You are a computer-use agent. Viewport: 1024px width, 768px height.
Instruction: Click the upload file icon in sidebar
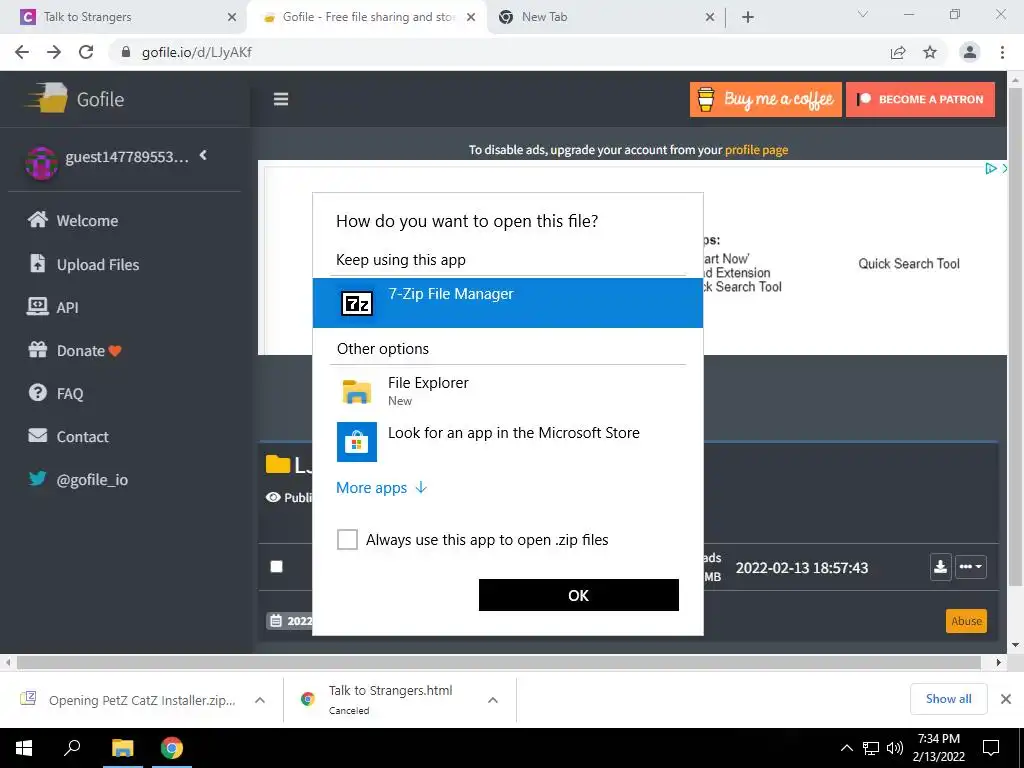(x=38, y=263)
